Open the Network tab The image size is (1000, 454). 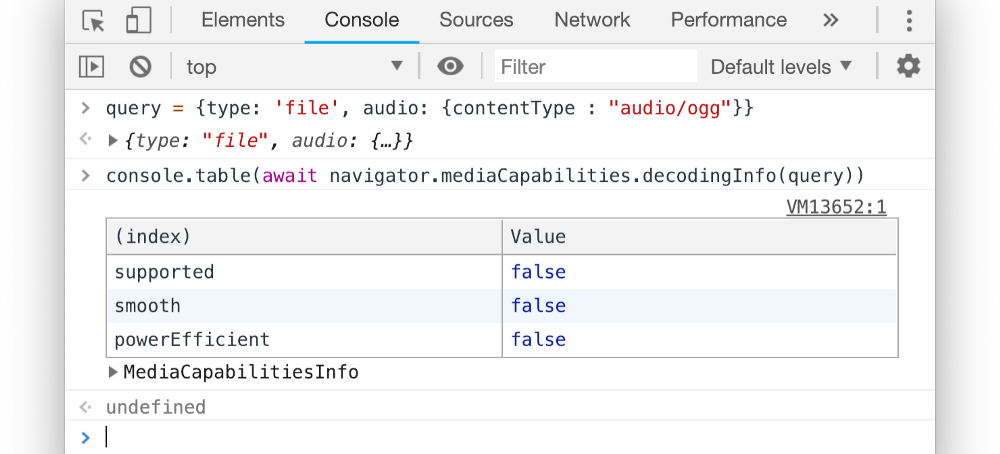pos(592,21)
